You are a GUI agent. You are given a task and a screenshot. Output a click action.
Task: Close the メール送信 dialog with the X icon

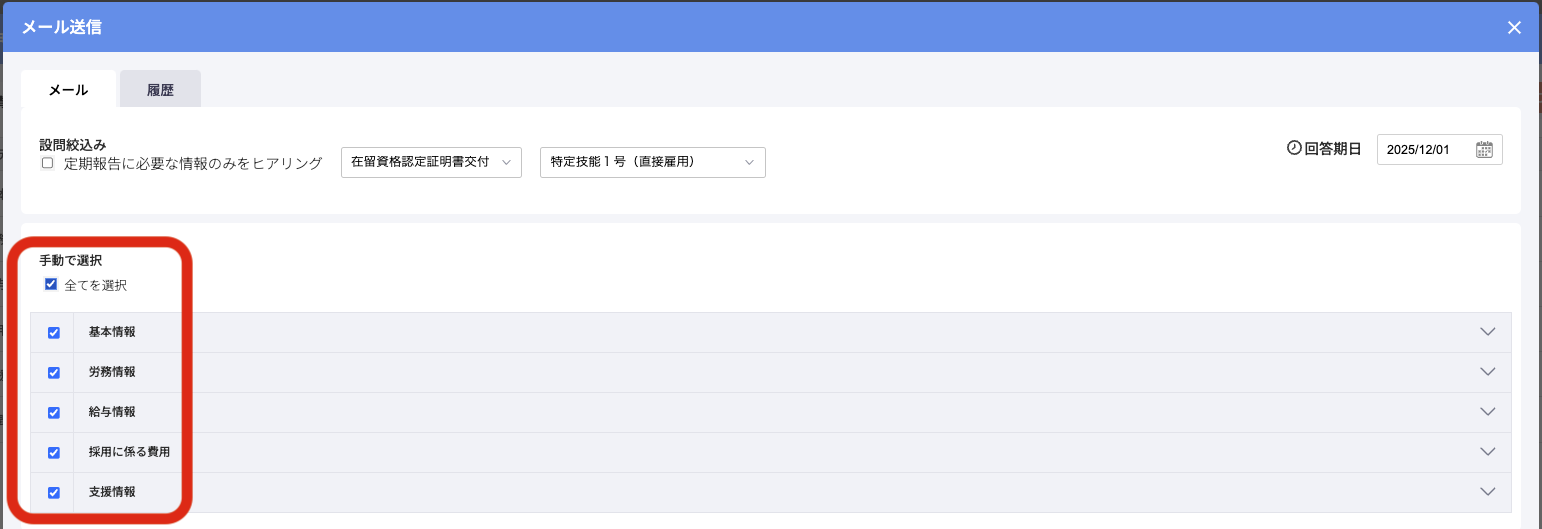1514,28
